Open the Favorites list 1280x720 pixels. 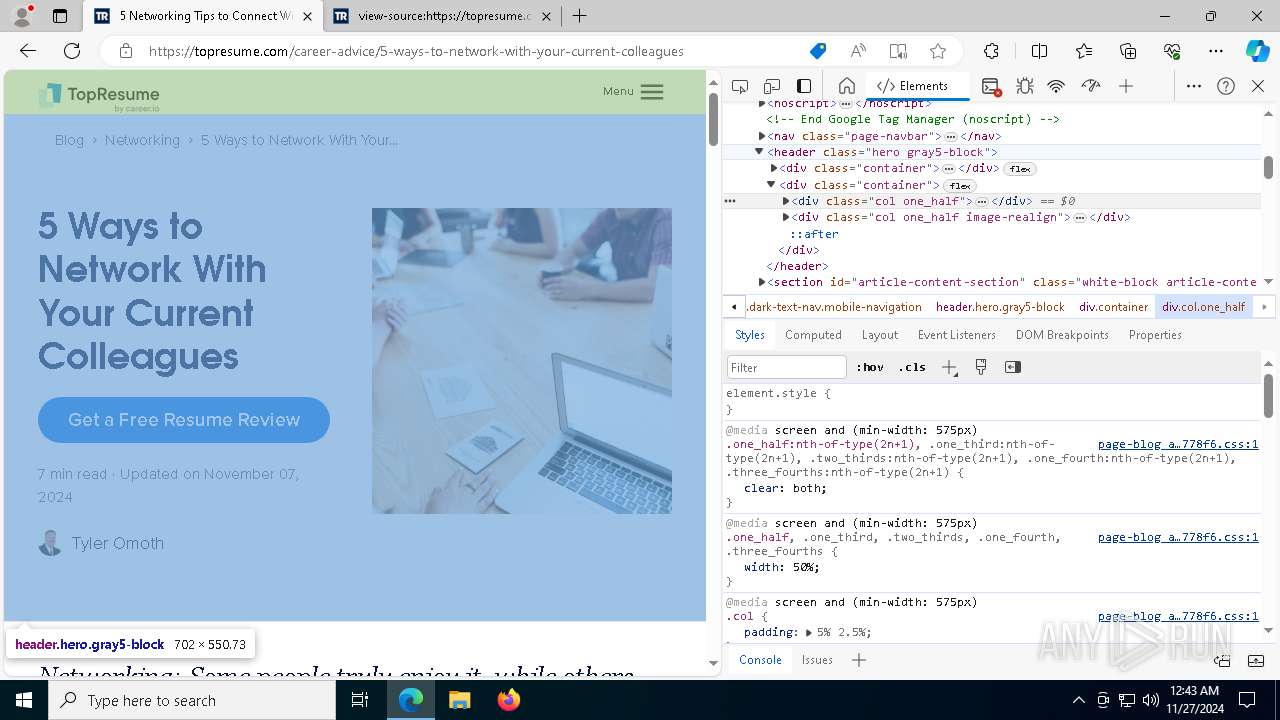[x=1084, y=51]
